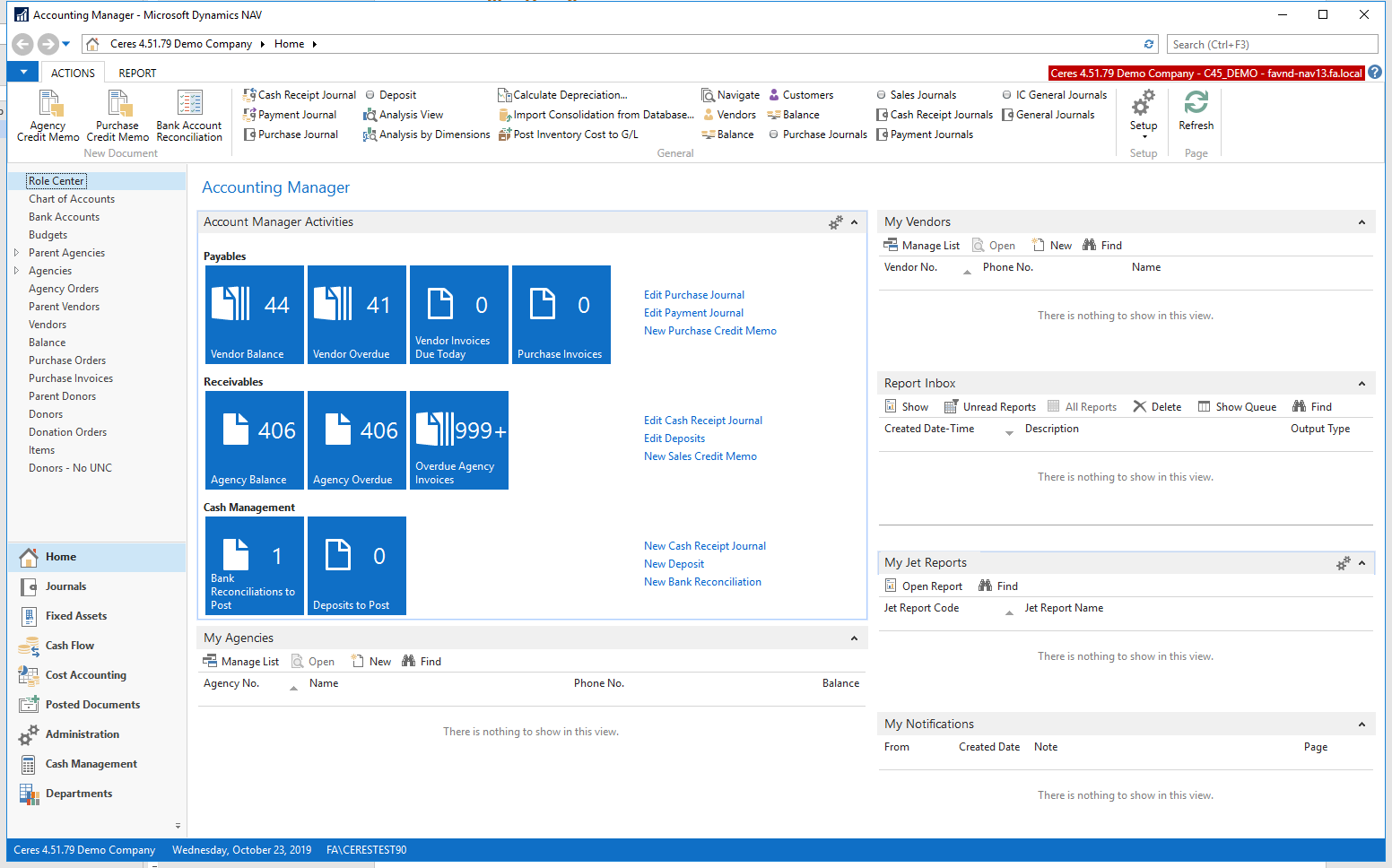Image resolution: width=1392 pixels, height=868 pixels.
Task: Expand the Parent Agencies tree node
Action: tap(16, 253)
